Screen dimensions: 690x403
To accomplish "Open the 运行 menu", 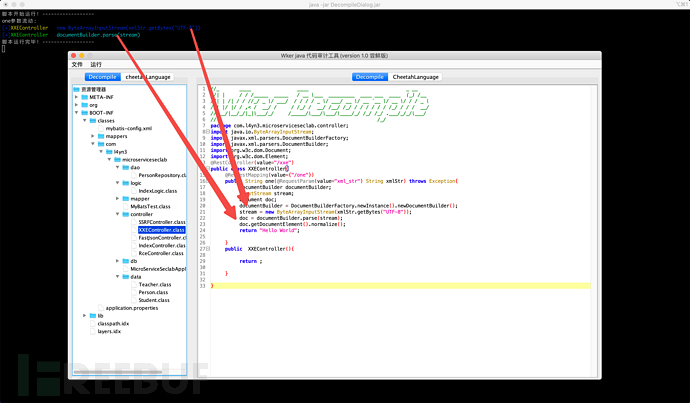I will (x=96, y=65).
